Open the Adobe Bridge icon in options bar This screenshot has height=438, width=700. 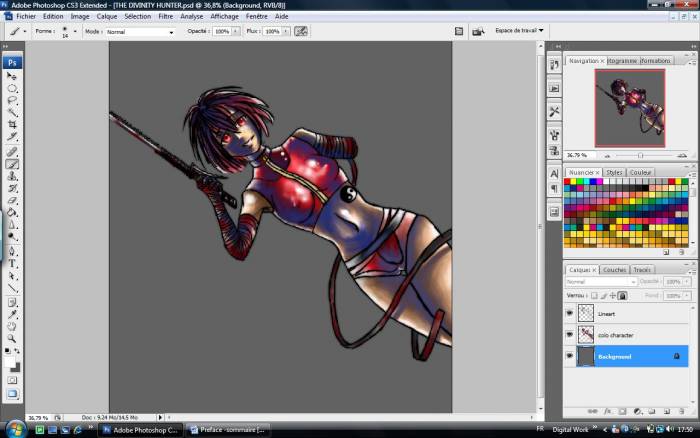click(x=478, y=31)
